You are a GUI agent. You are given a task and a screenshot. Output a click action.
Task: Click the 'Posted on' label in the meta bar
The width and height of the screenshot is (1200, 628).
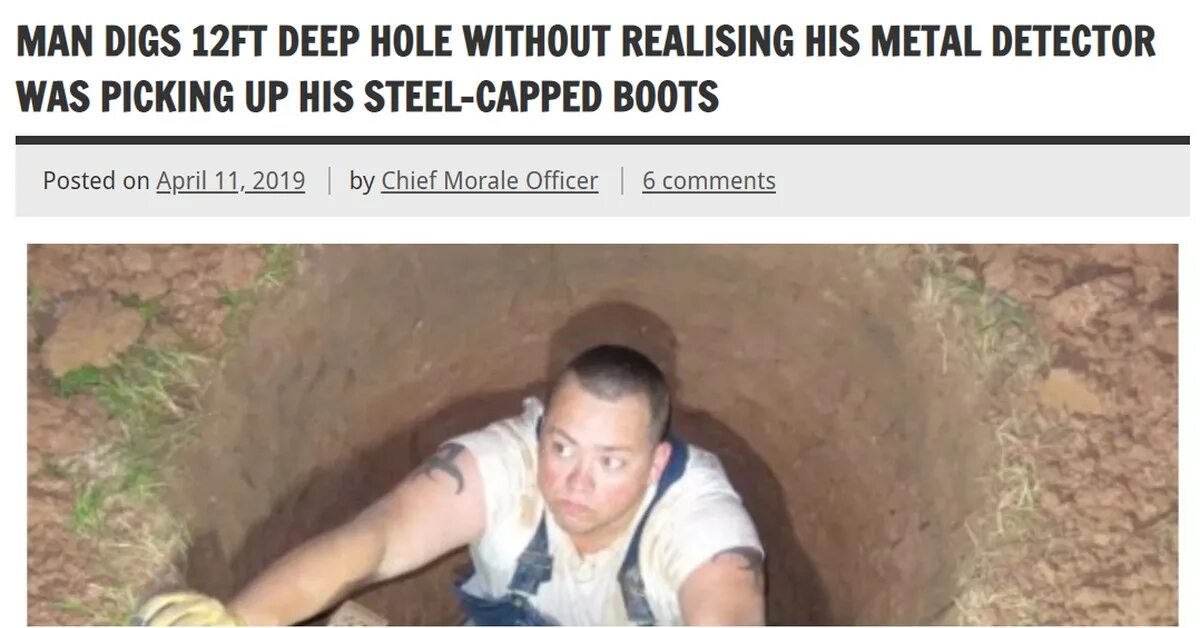[x=96, y=181]
